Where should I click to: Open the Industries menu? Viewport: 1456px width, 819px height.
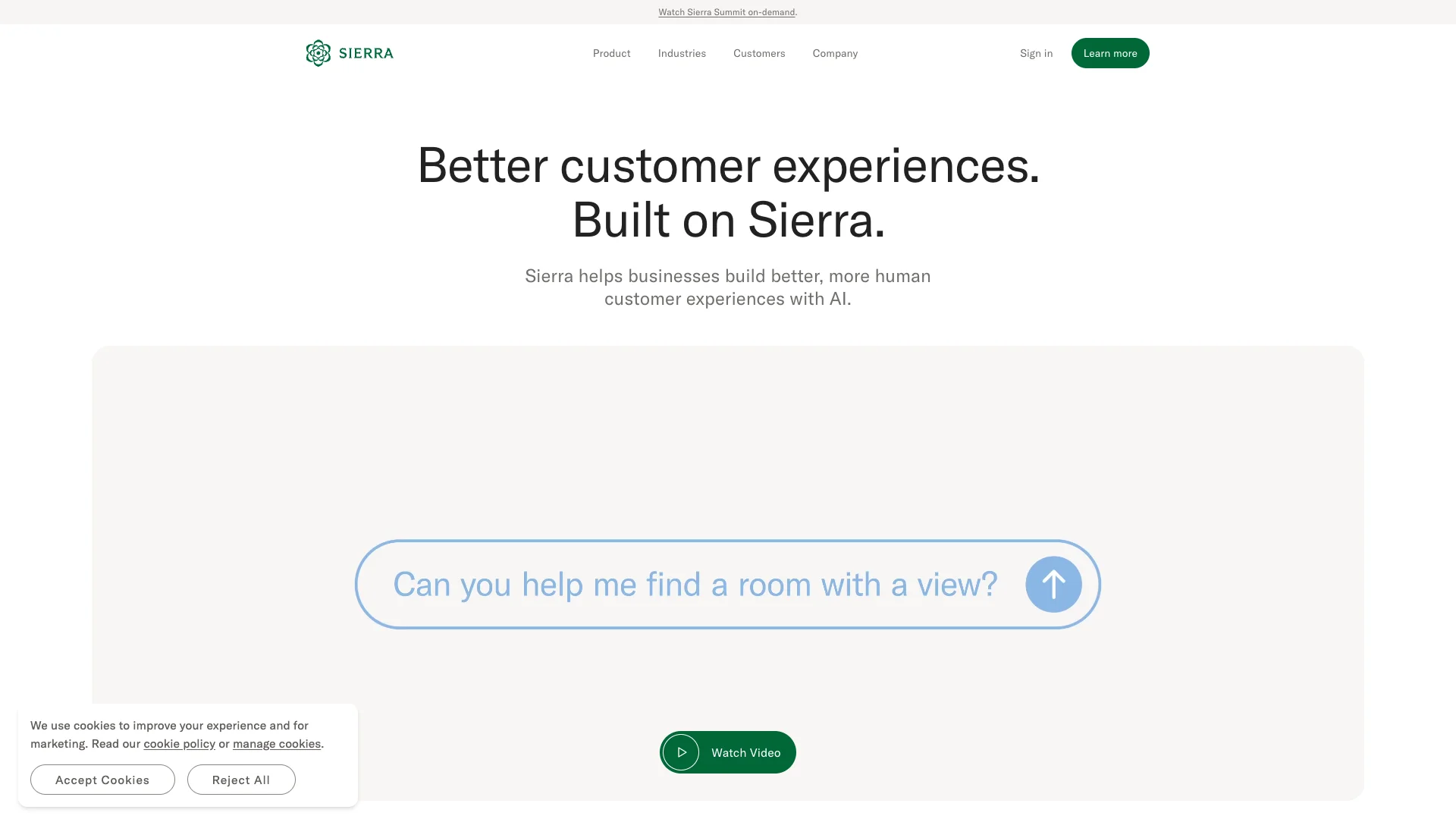pos(682,53)
